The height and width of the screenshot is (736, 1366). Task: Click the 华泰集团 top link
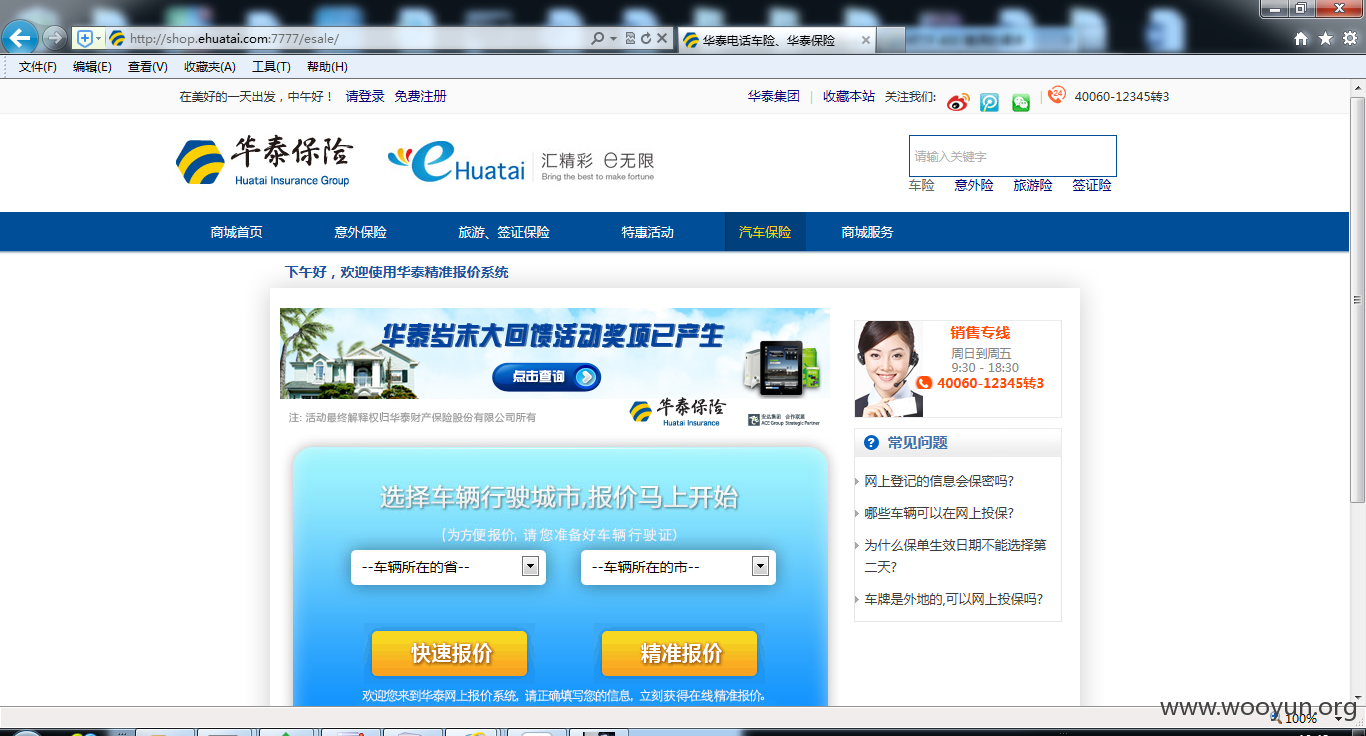774,96
